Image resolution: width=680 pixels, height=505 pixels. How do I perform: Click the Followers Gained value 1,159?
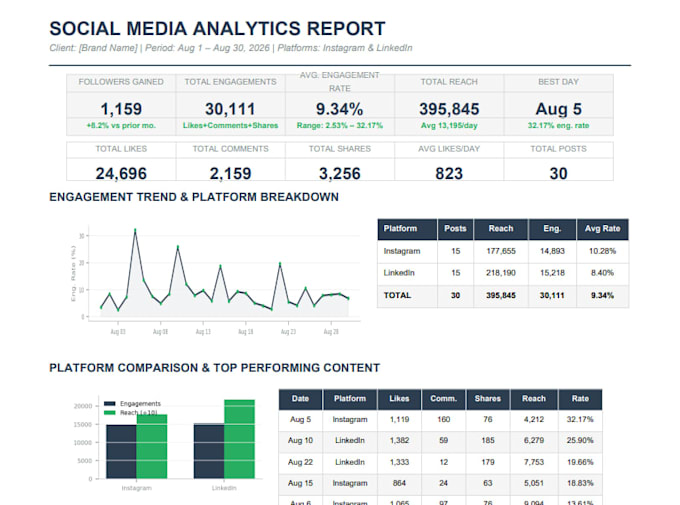tap(121, 109)
